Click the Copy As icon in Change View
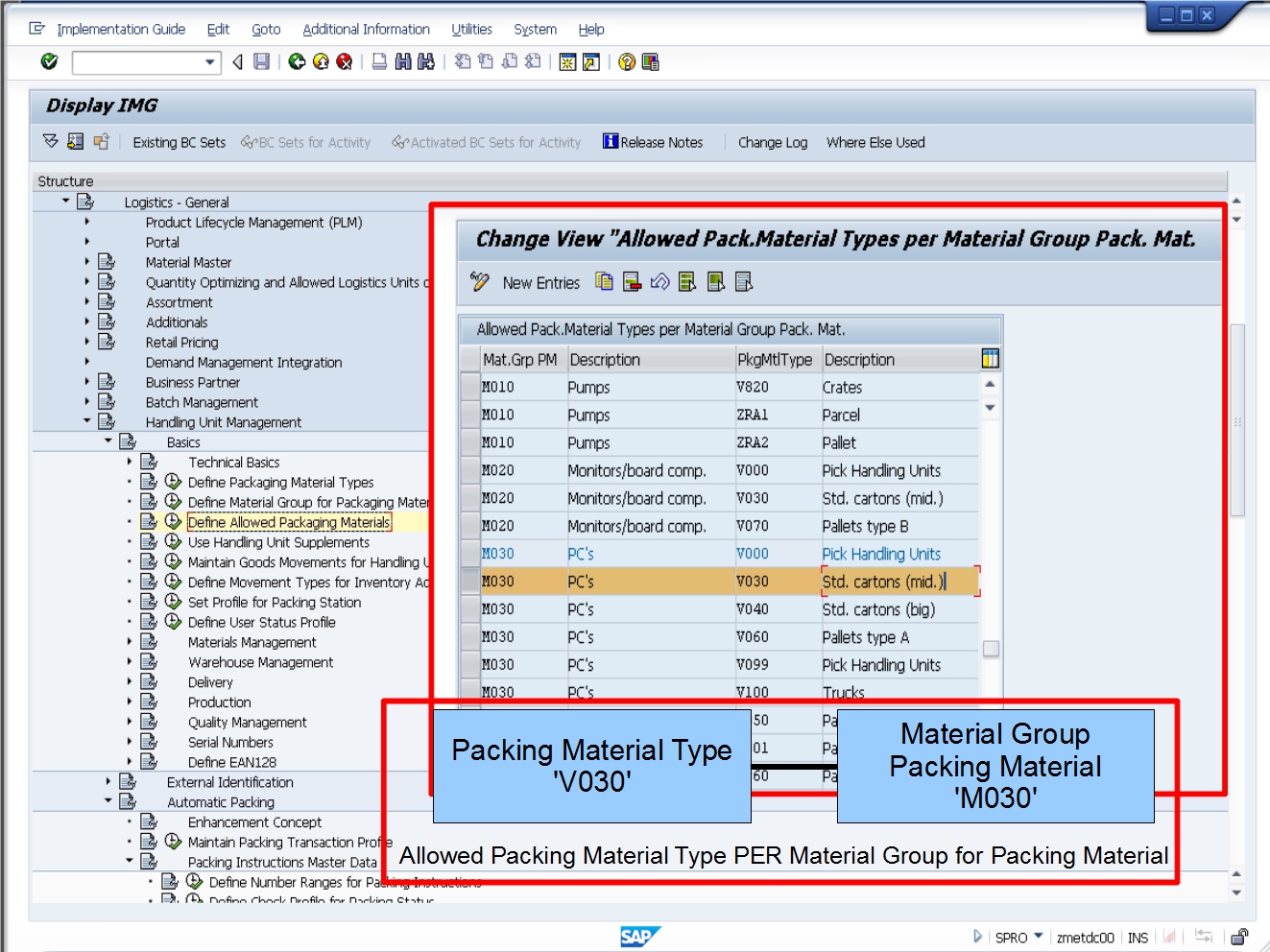The height and width of the screenshot is (952, 1270). point(604,281)
